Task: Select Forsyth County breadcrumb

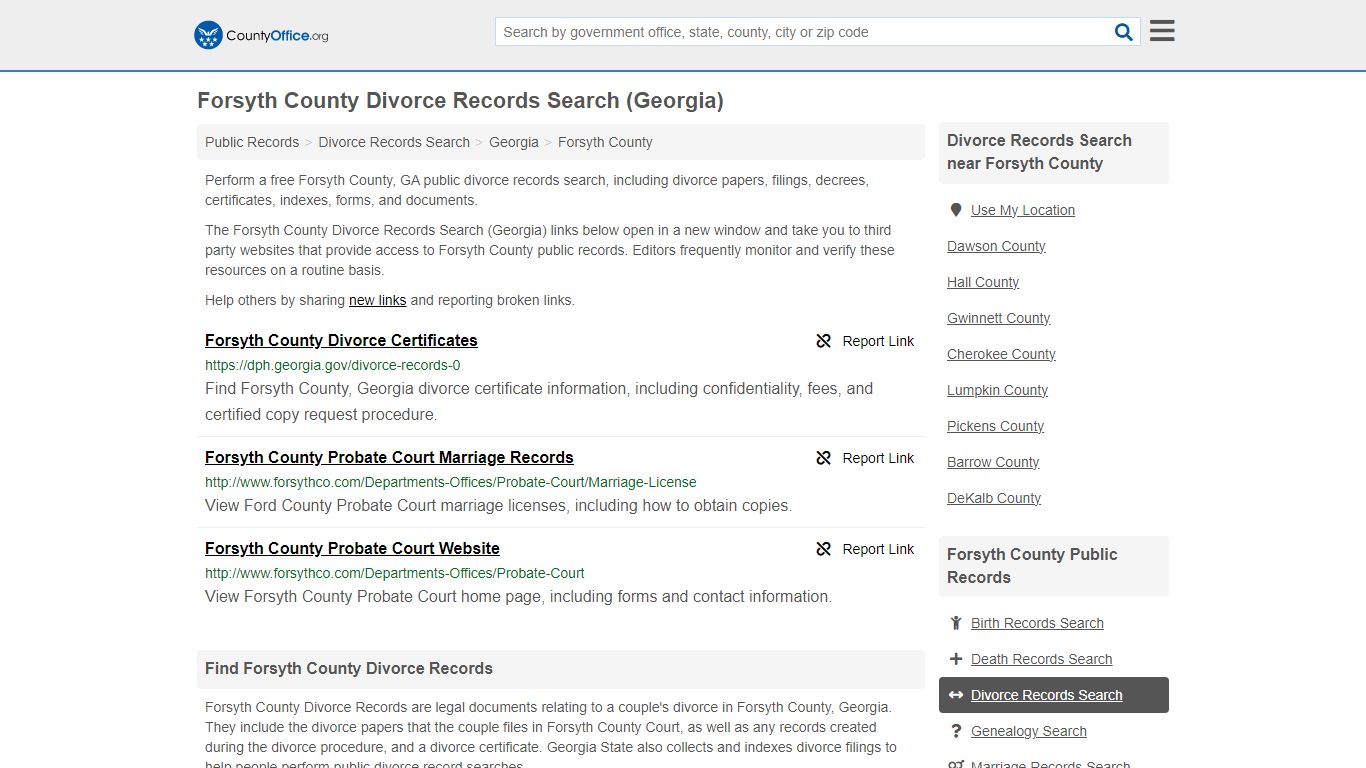Action: (x=605, y=142)
